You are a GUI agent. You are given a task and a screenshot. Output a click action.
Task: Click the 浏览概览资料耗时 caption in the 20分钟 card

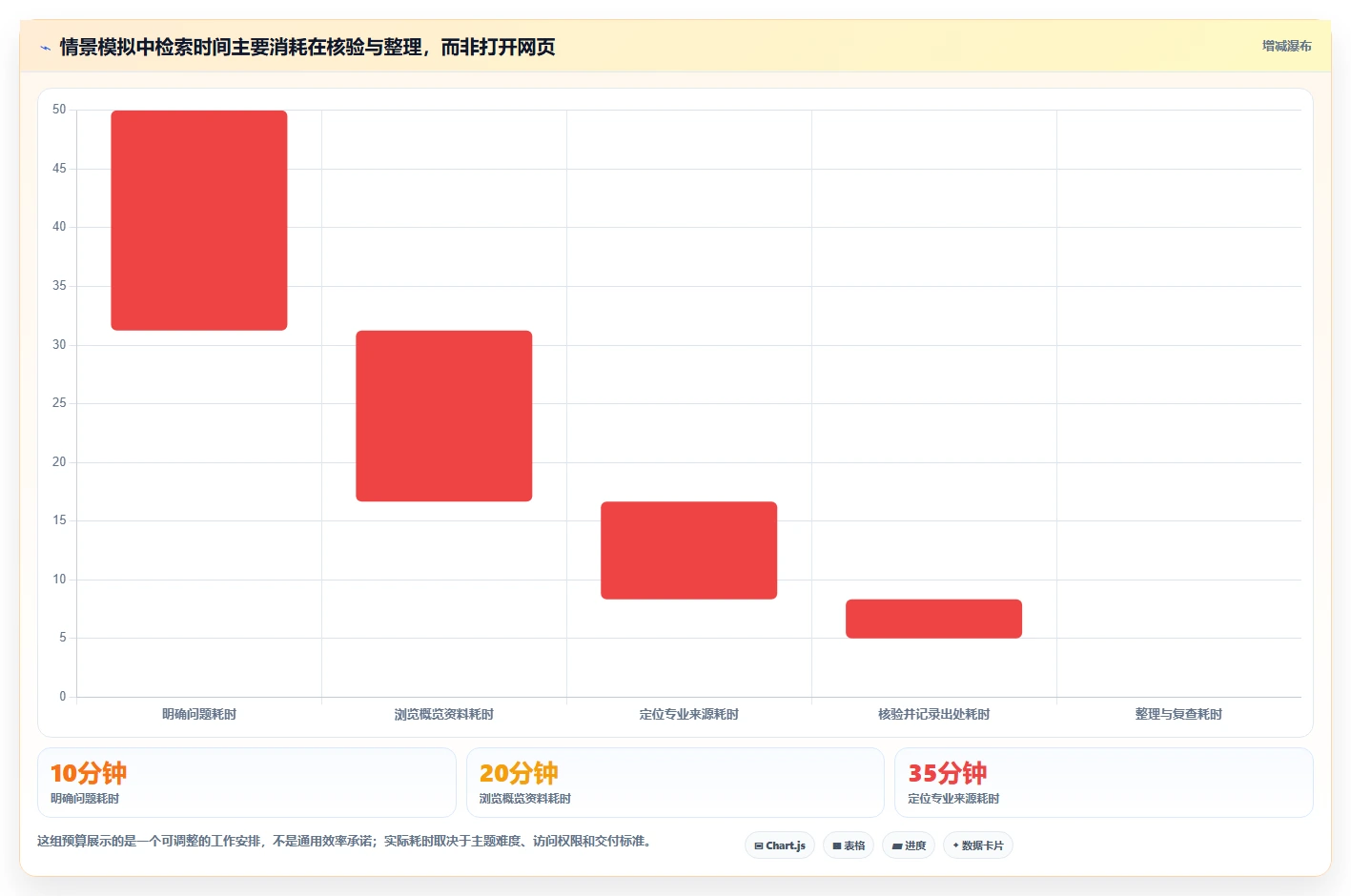525,799
